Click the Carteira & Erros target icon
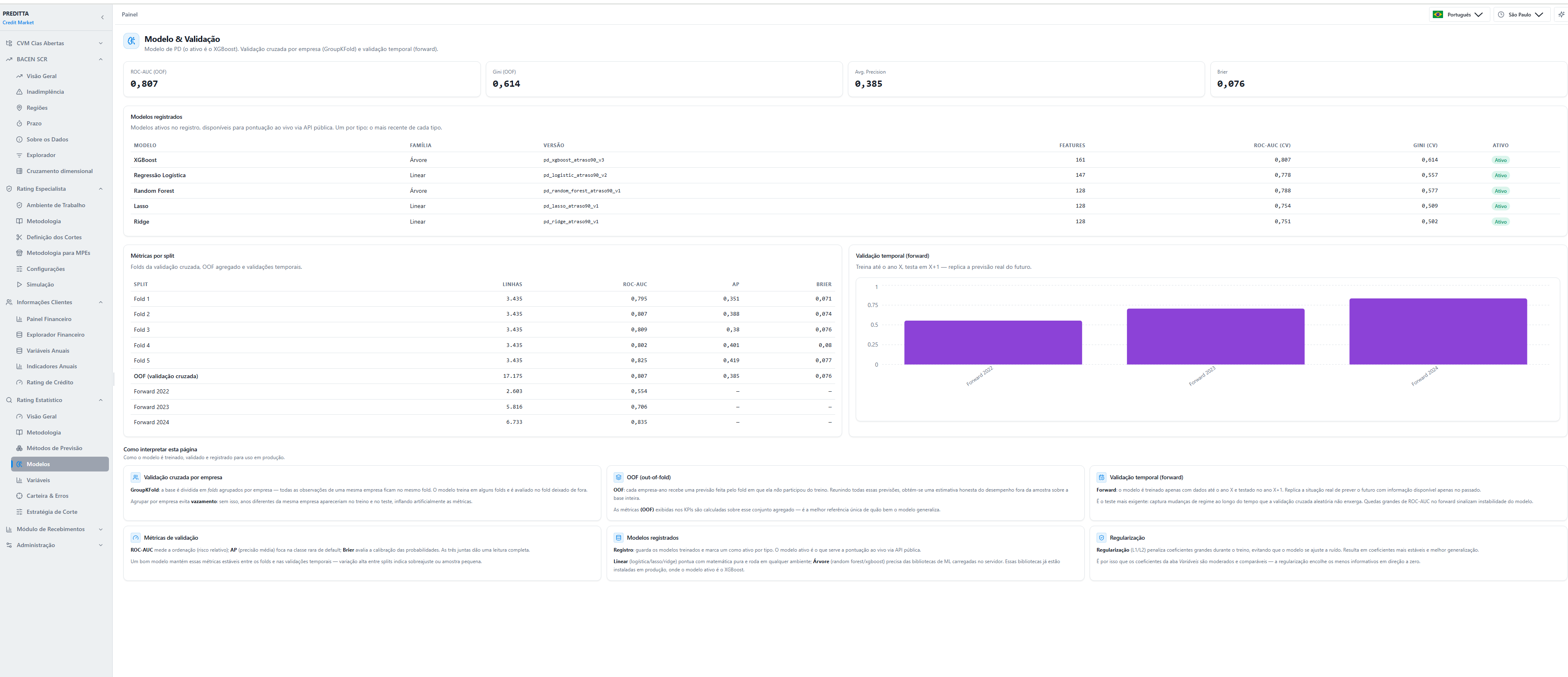1568x677 pixels. point(19,496)
